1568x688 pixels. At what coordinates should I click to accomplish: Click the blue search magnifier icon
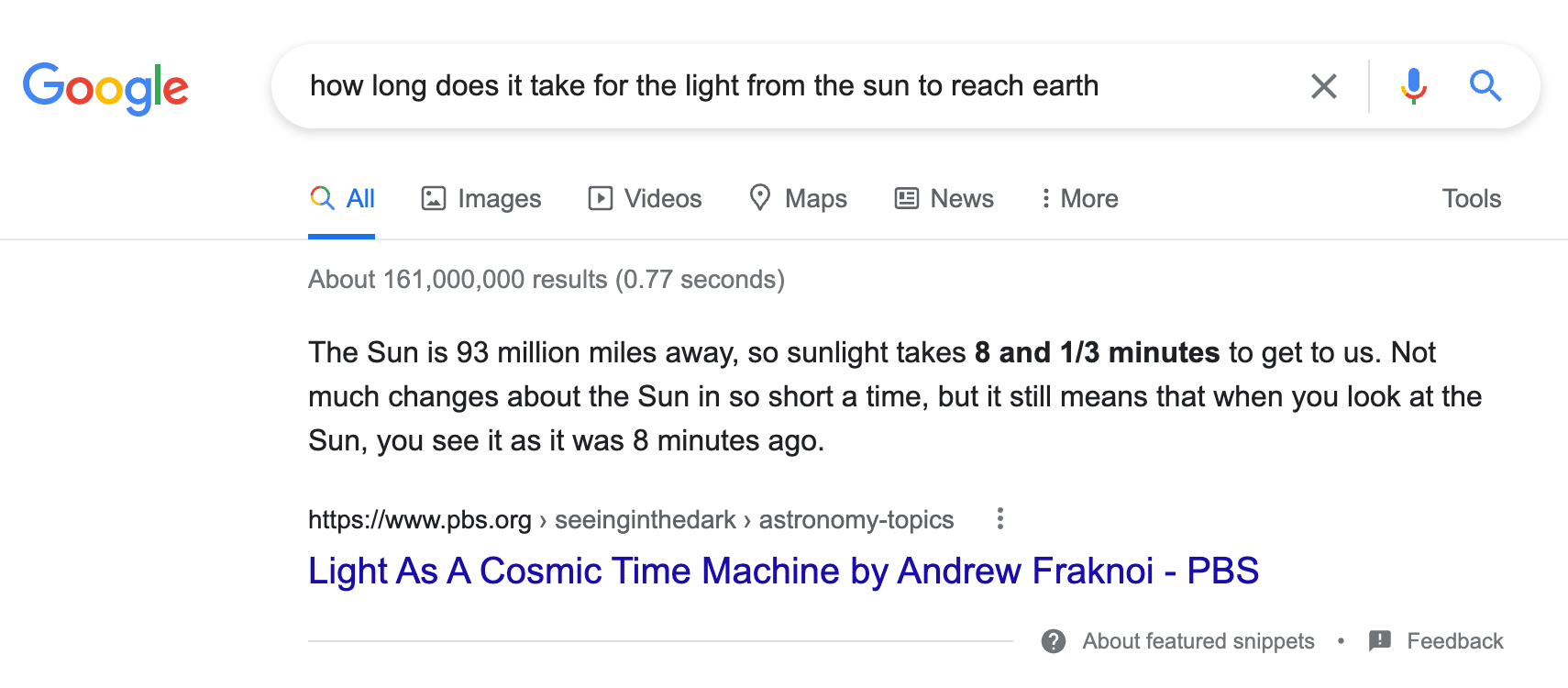point(1485,86)
